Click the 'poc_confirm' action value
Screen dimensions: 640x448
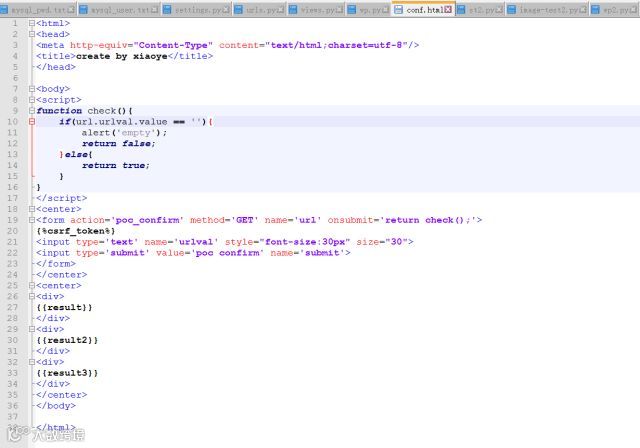tap(147, 220)
